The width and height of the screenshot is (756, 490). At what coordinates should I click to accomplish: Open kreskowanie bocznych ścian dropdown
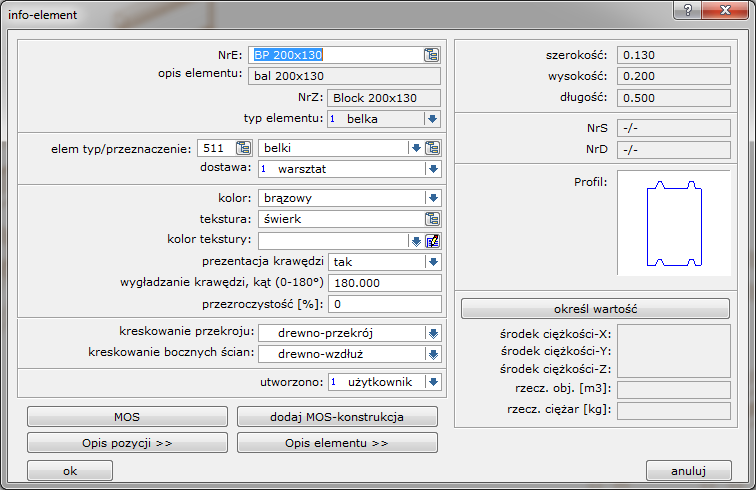tap(432, 353)
